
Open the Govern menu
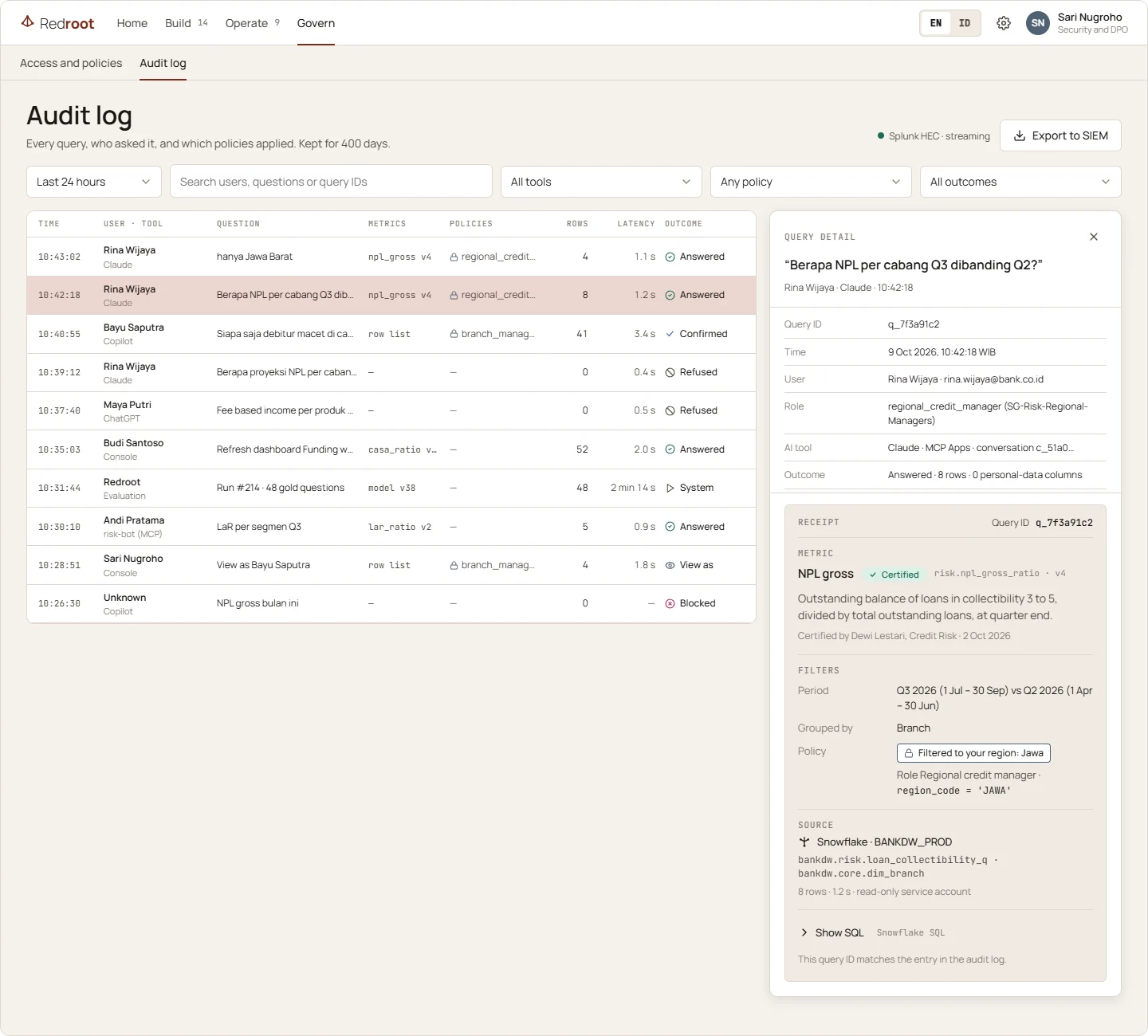pyautogui.click(x=316, y=23)
